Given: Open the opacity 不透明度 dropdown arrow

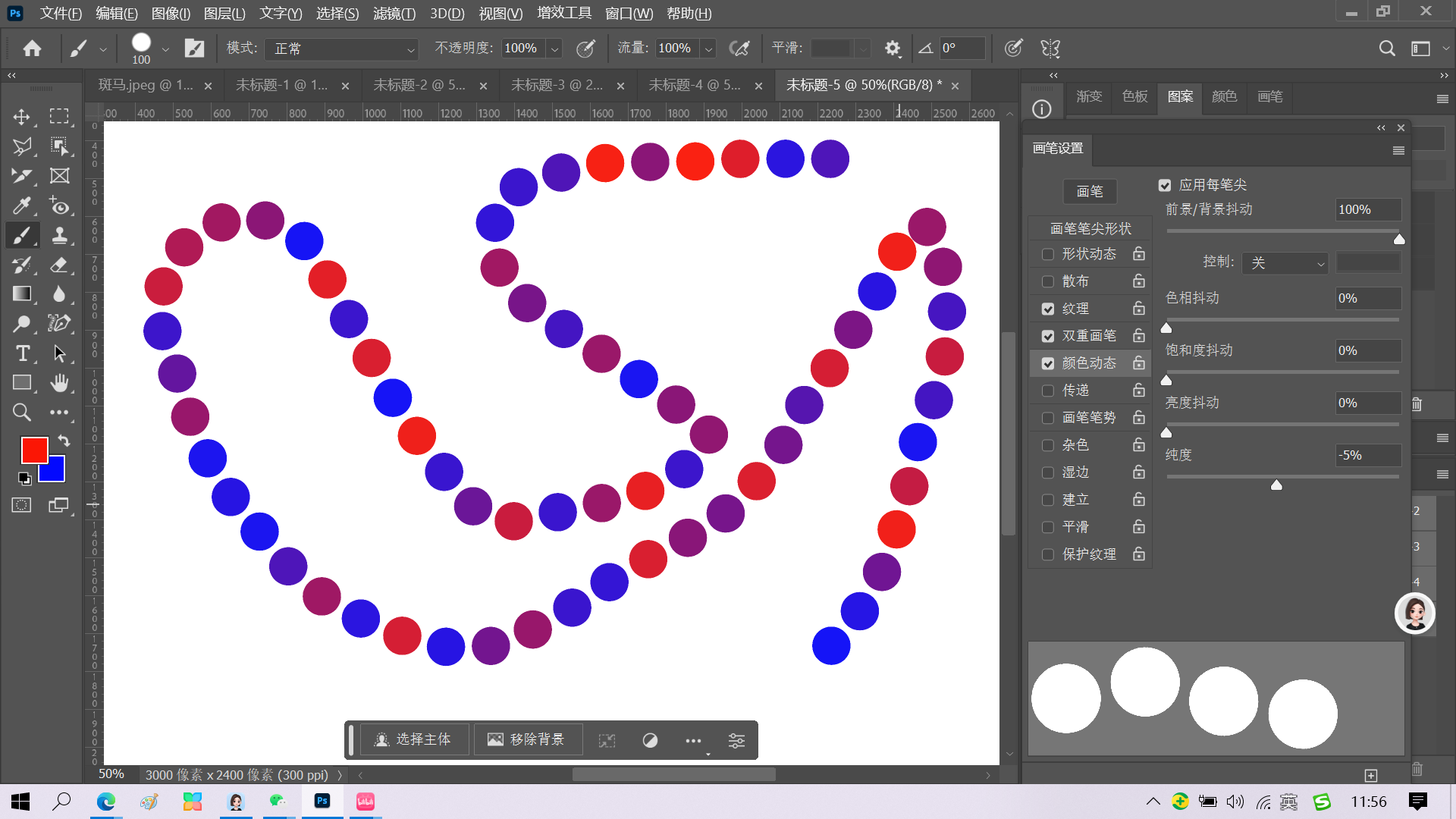Looking at the screenshot, I should [555, 49].
